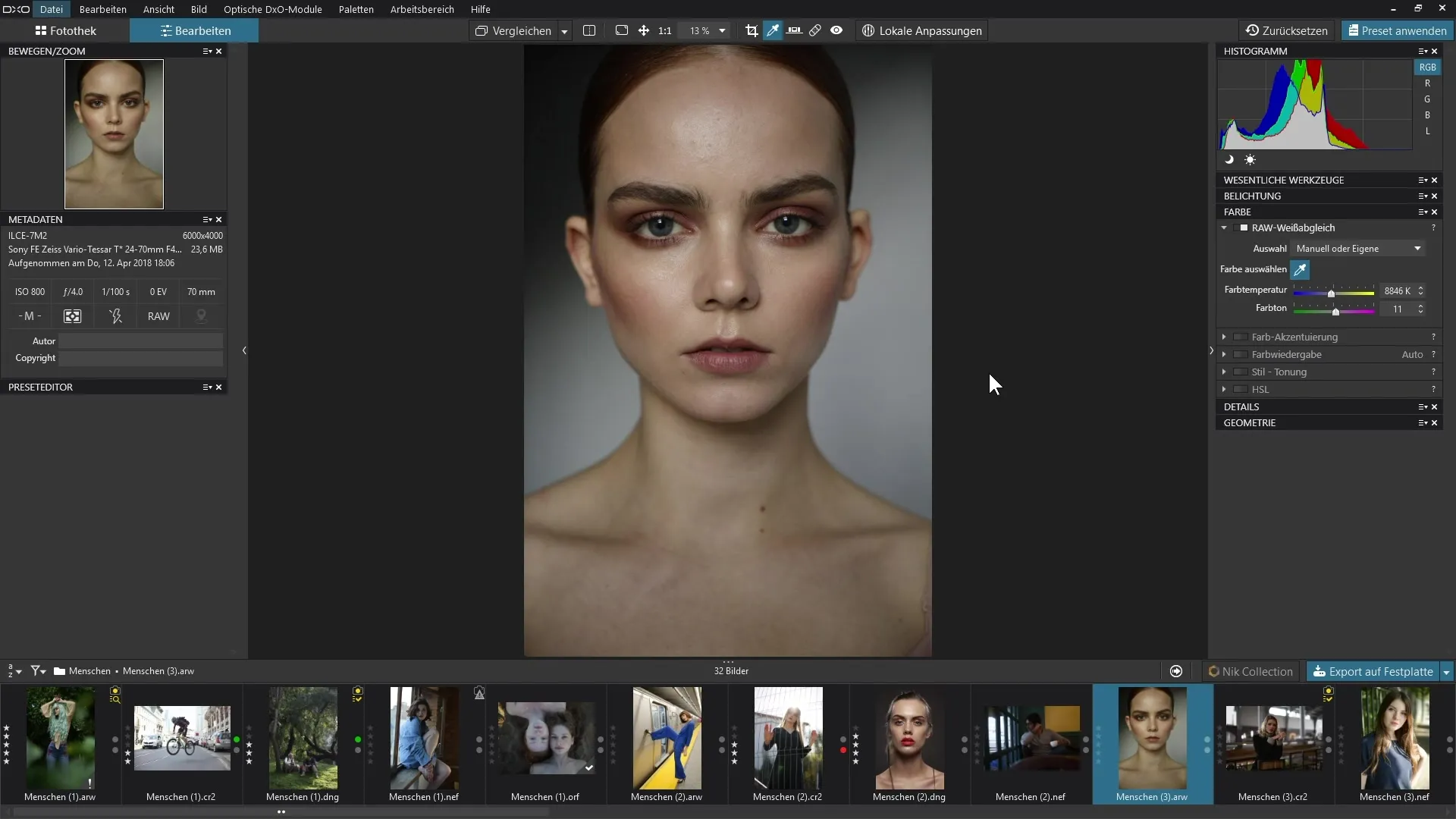
Task: Open the zoom percentage dropdown
Action: point(722,31)
